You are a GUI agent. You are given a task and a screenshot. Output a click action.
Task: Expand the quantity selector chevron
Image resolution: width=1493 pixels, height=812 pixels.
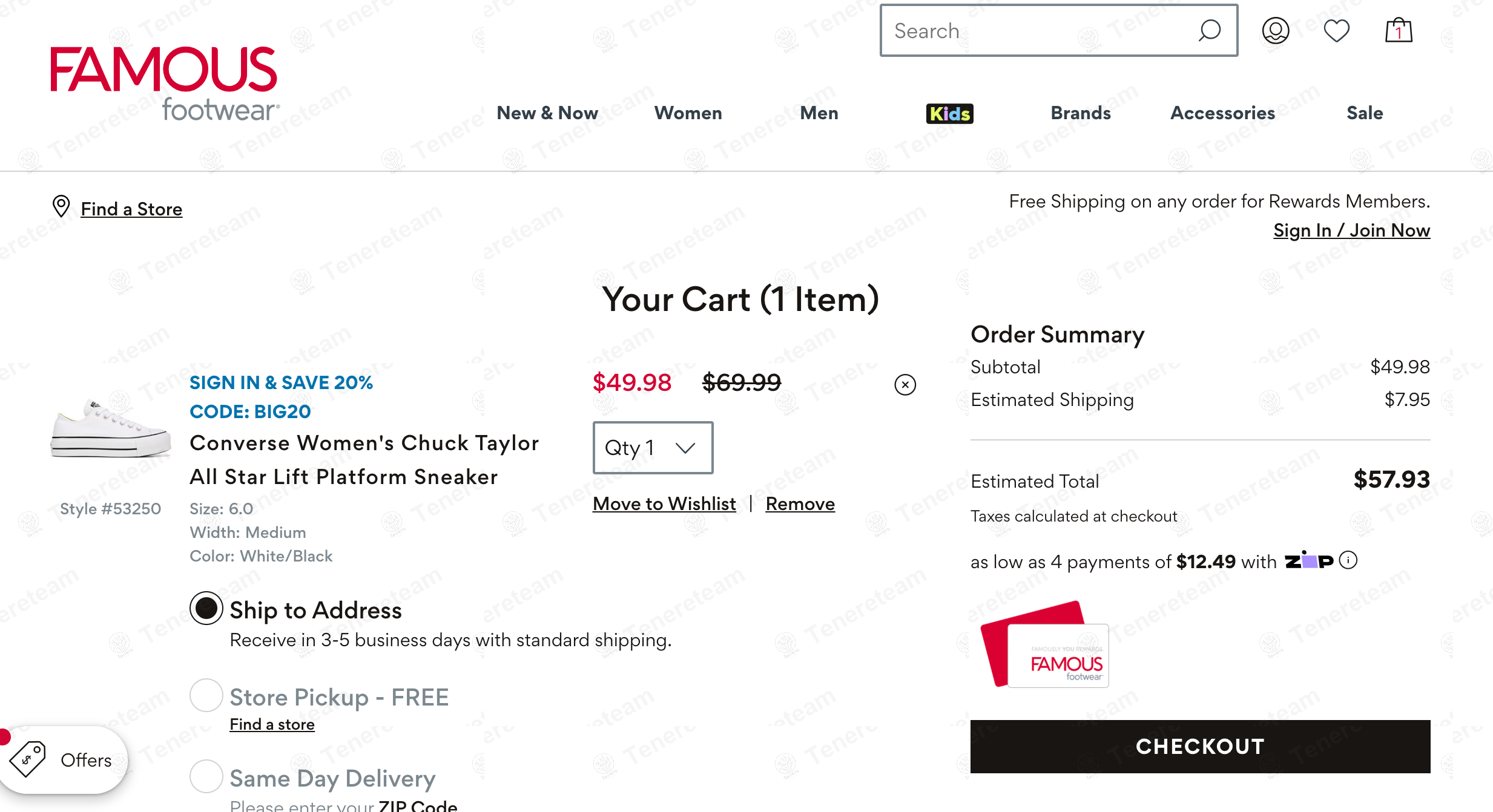coord(685,448)
